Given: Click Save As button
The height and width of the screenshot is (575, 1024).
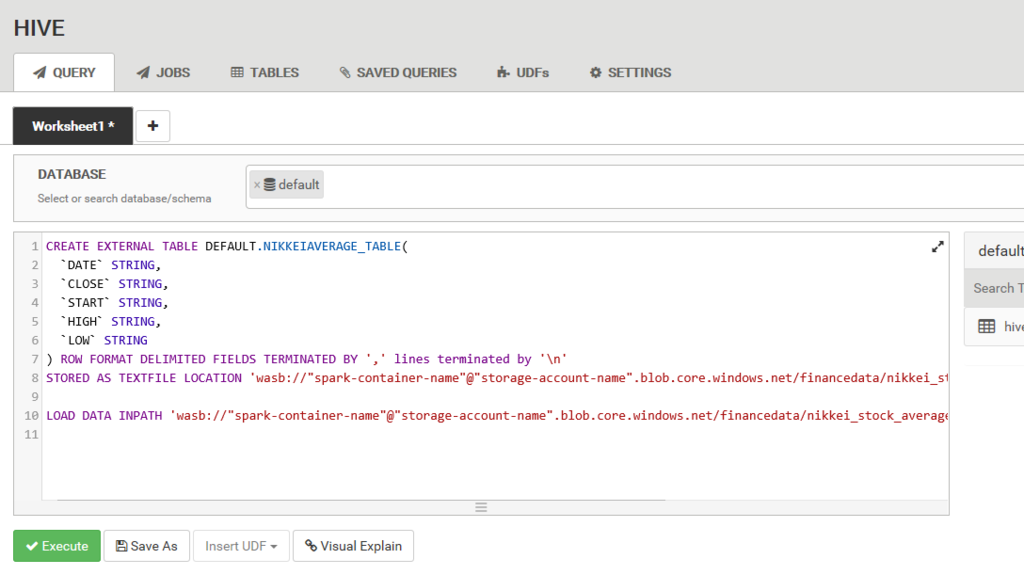Looking at the screenshot, I should pos(146,546).
